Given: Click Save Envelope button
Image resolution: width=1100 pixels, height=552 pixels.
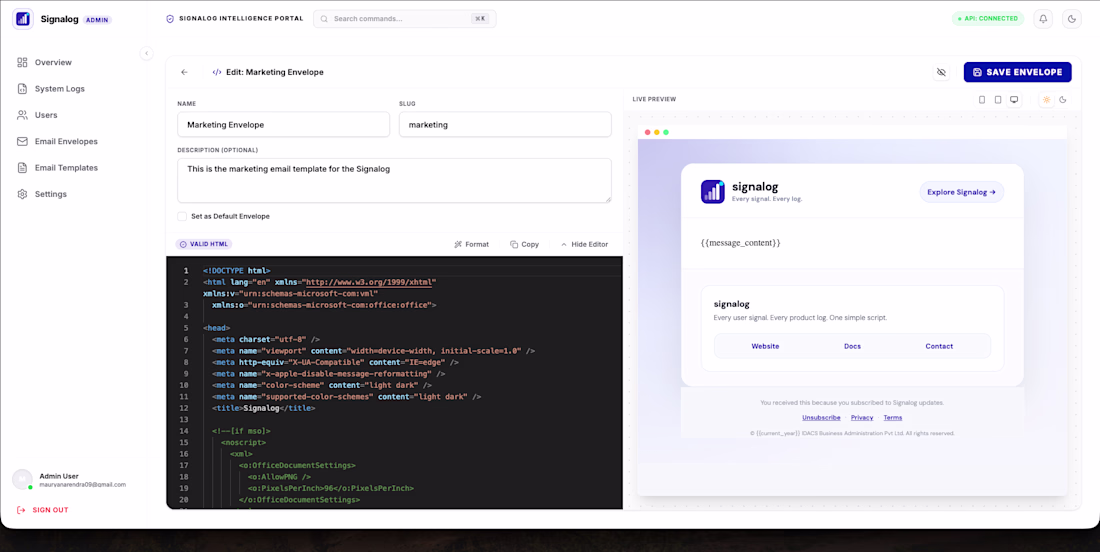Looking at the screenshot, I should [x=1017, y=72].
